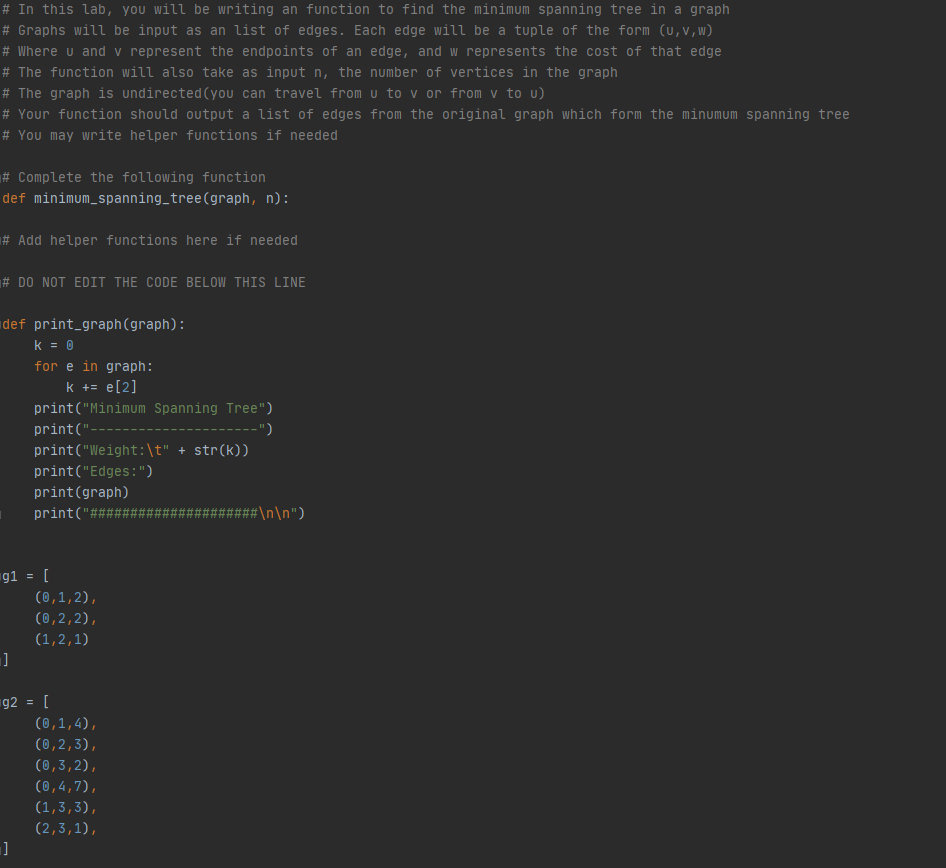Image resolution: width=946 pixels, height=868 pixels.
Task: Click the closing bracket of the g1 list
Action: [x=4, y=659]
